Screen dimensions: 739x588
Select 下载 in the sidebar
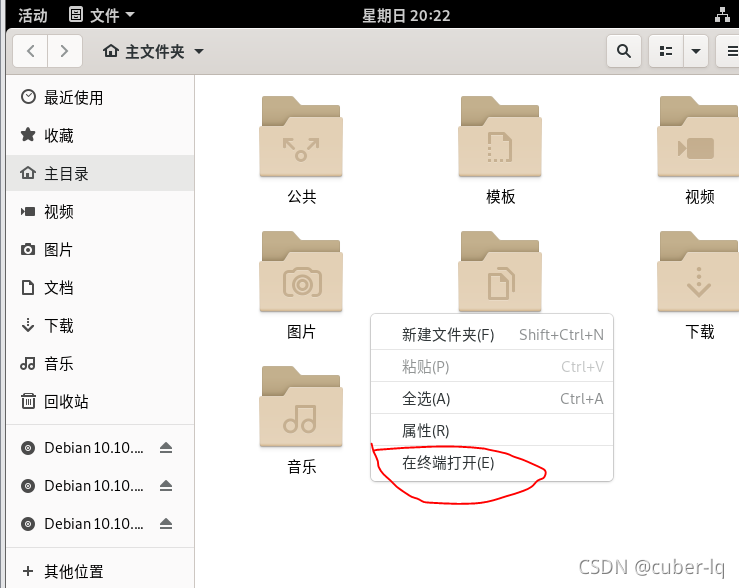pos(100,326)
